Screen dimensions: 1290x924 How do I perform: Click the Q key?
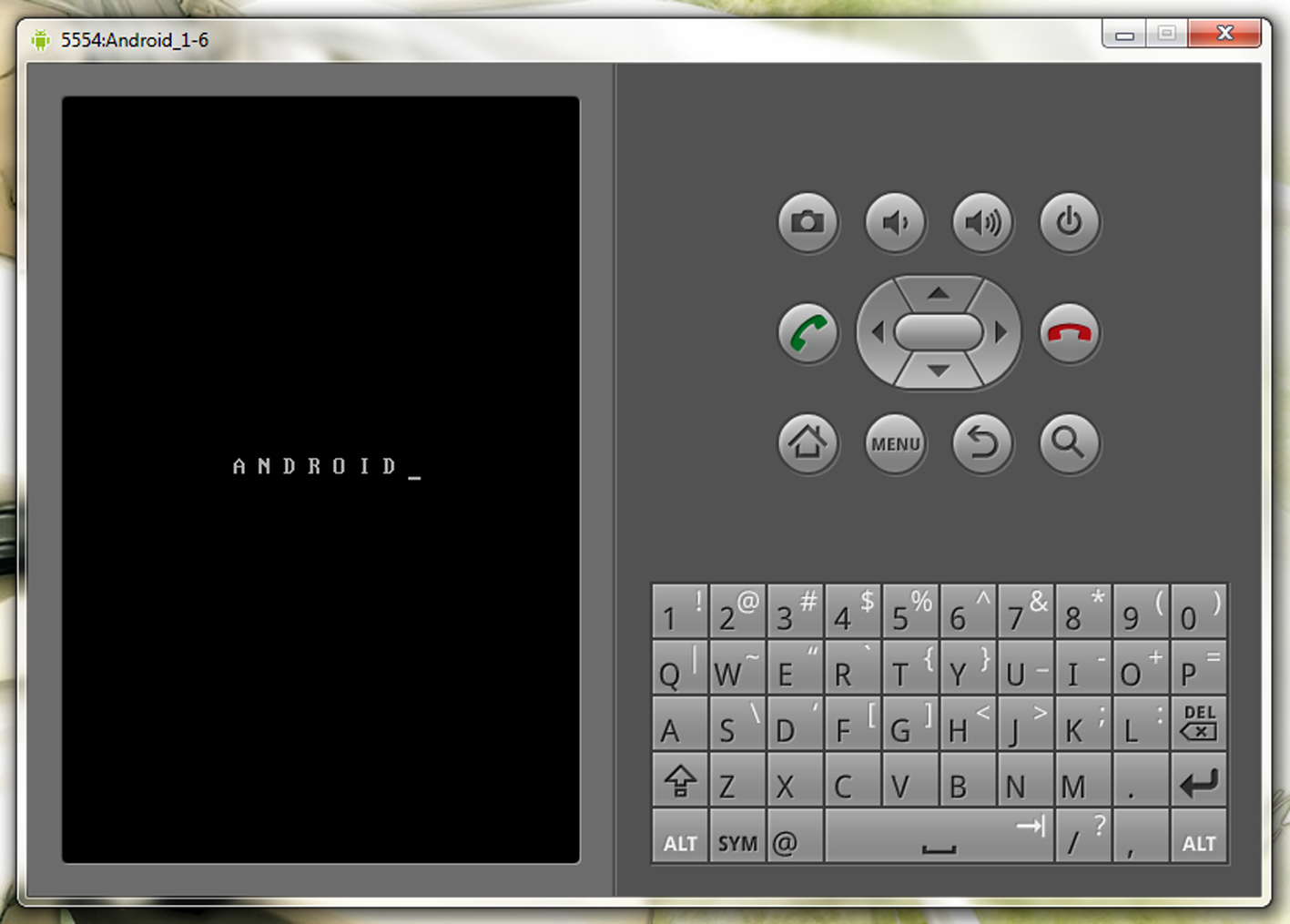tap(680, 667)
